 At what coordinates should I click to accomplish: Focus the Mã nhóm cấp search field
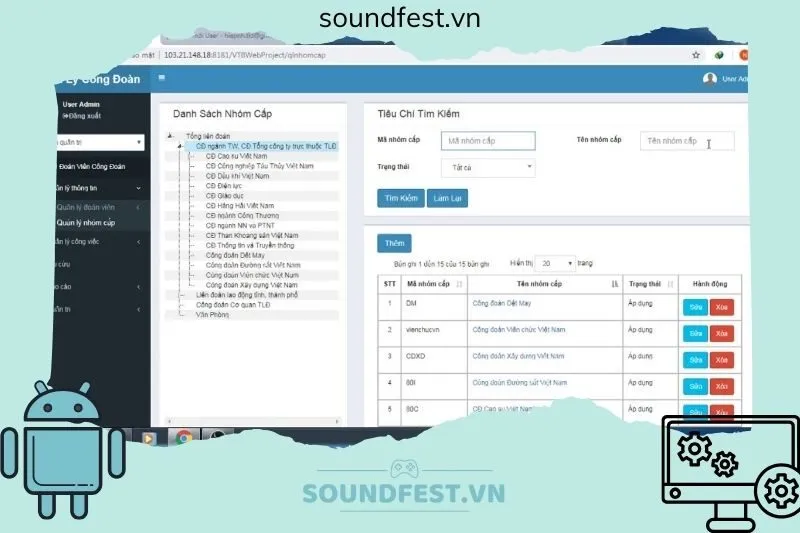pyautogui.click(x=488, y=141)
